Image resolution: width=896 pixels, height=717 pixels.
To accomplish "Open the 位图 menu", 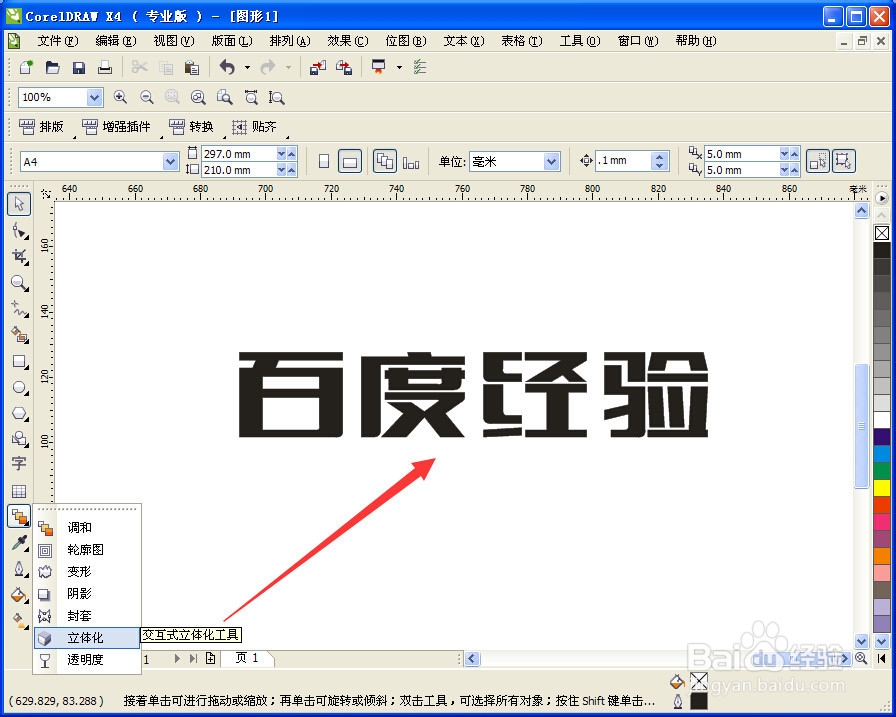I will click(x=406, y=41).
